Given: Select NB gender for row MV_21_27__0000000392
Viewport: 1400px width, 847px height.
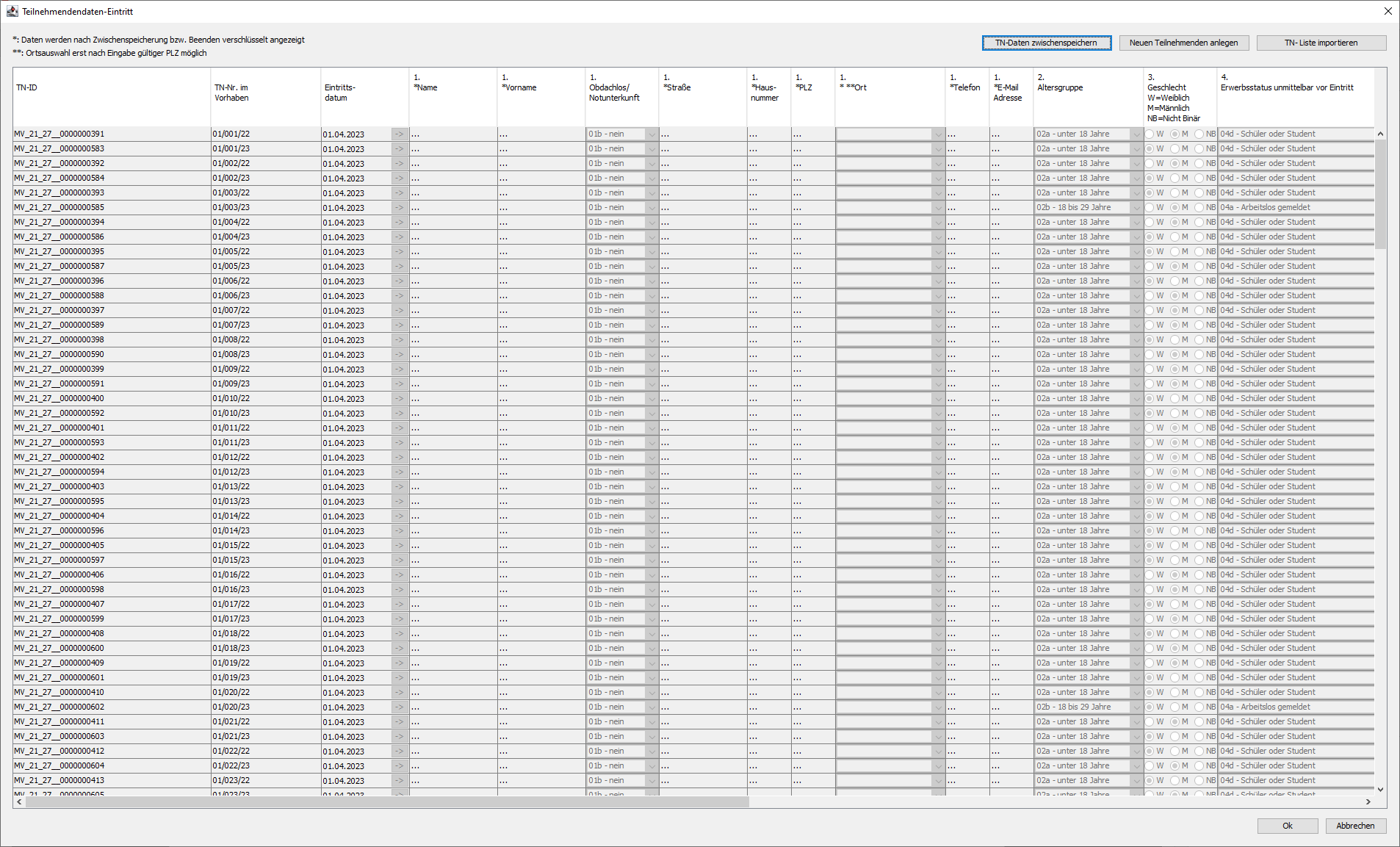Looking at the screenshot, I should (x=1199, y=163).
